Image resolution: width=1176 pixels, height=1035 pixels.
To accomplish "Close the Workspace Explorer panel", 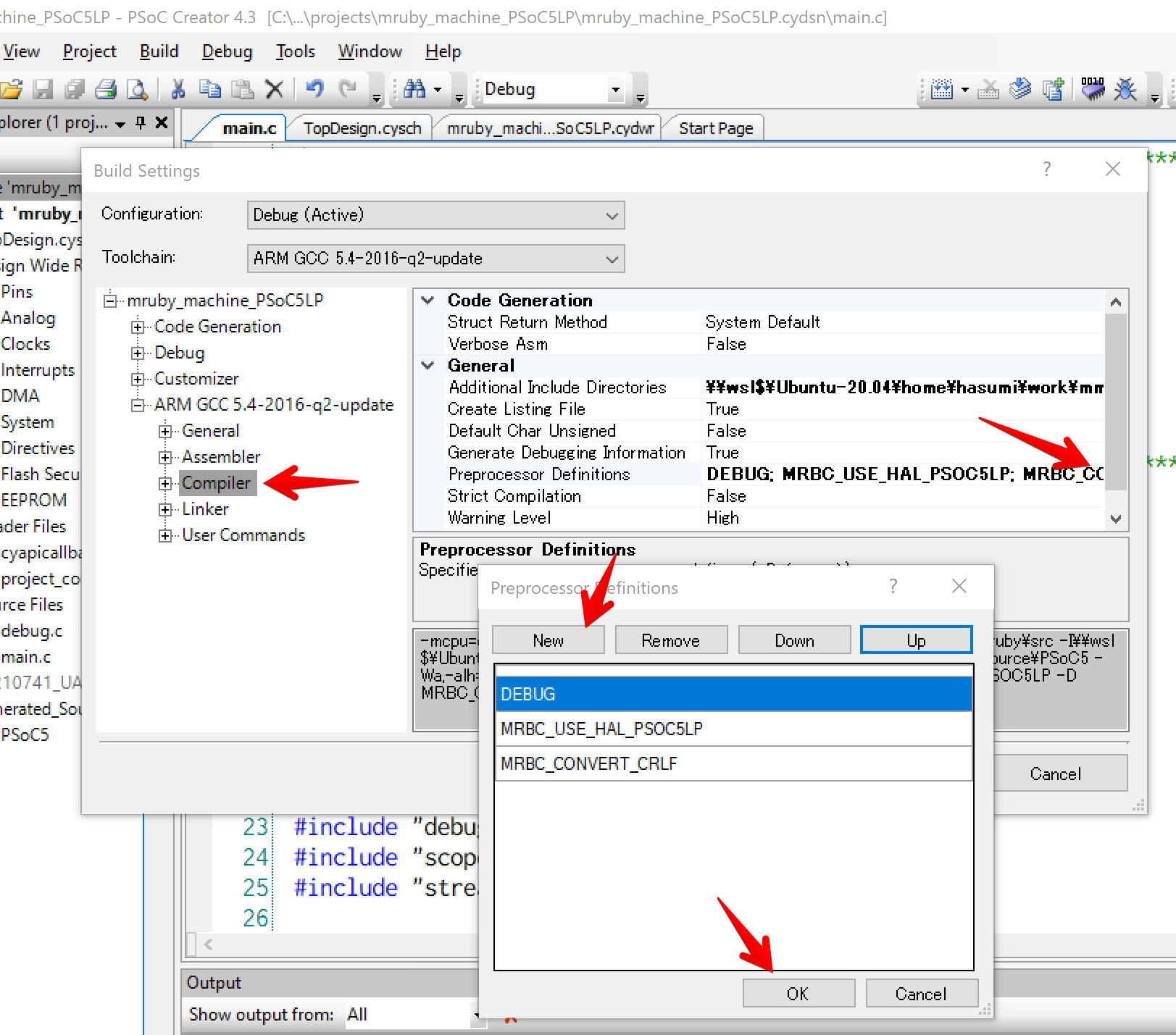I will coord(162,122).
